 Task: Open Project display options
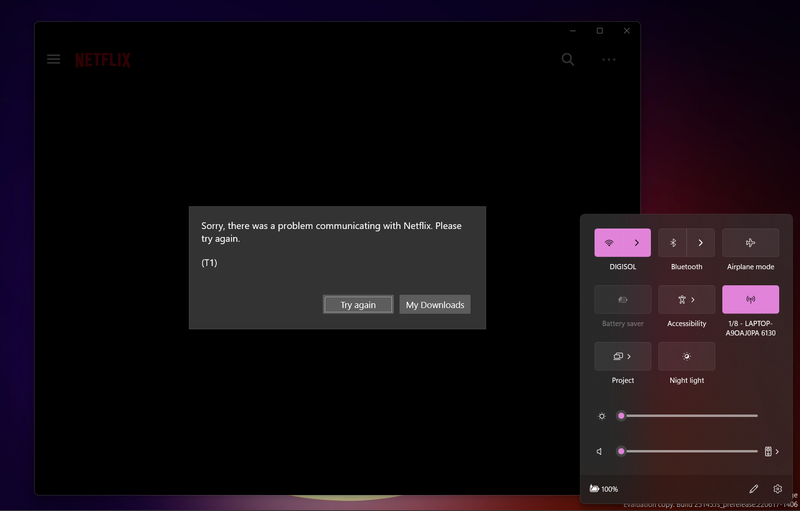pyautogui.click(x=622, y=356)
